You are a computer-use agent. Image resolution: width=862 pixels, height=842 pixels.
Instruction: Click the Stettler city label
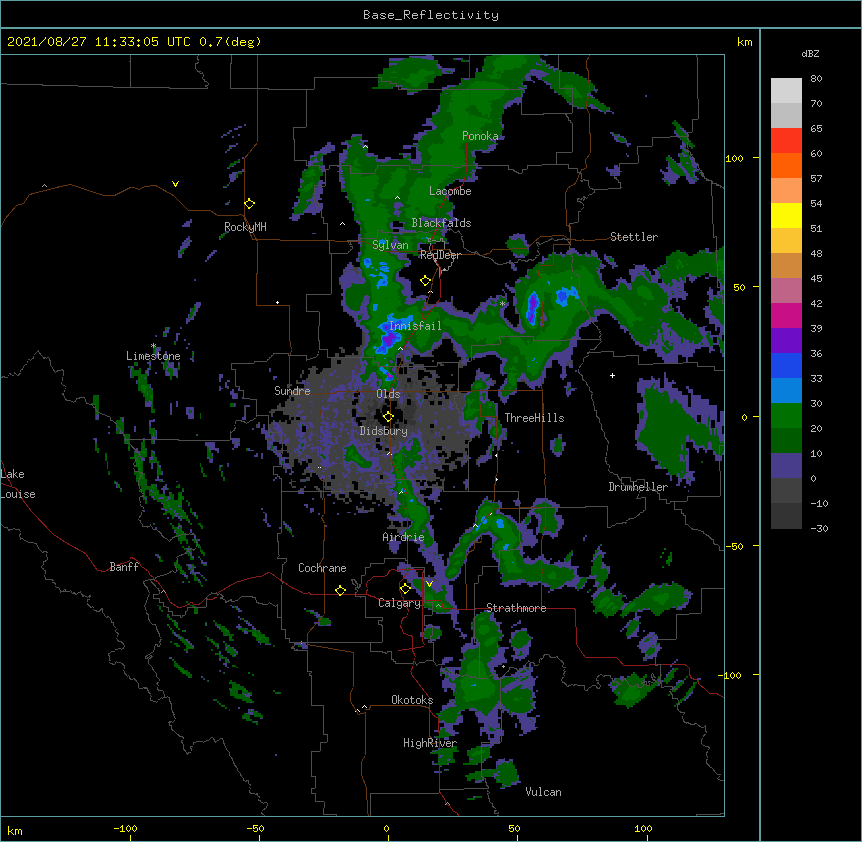[634, 237]
